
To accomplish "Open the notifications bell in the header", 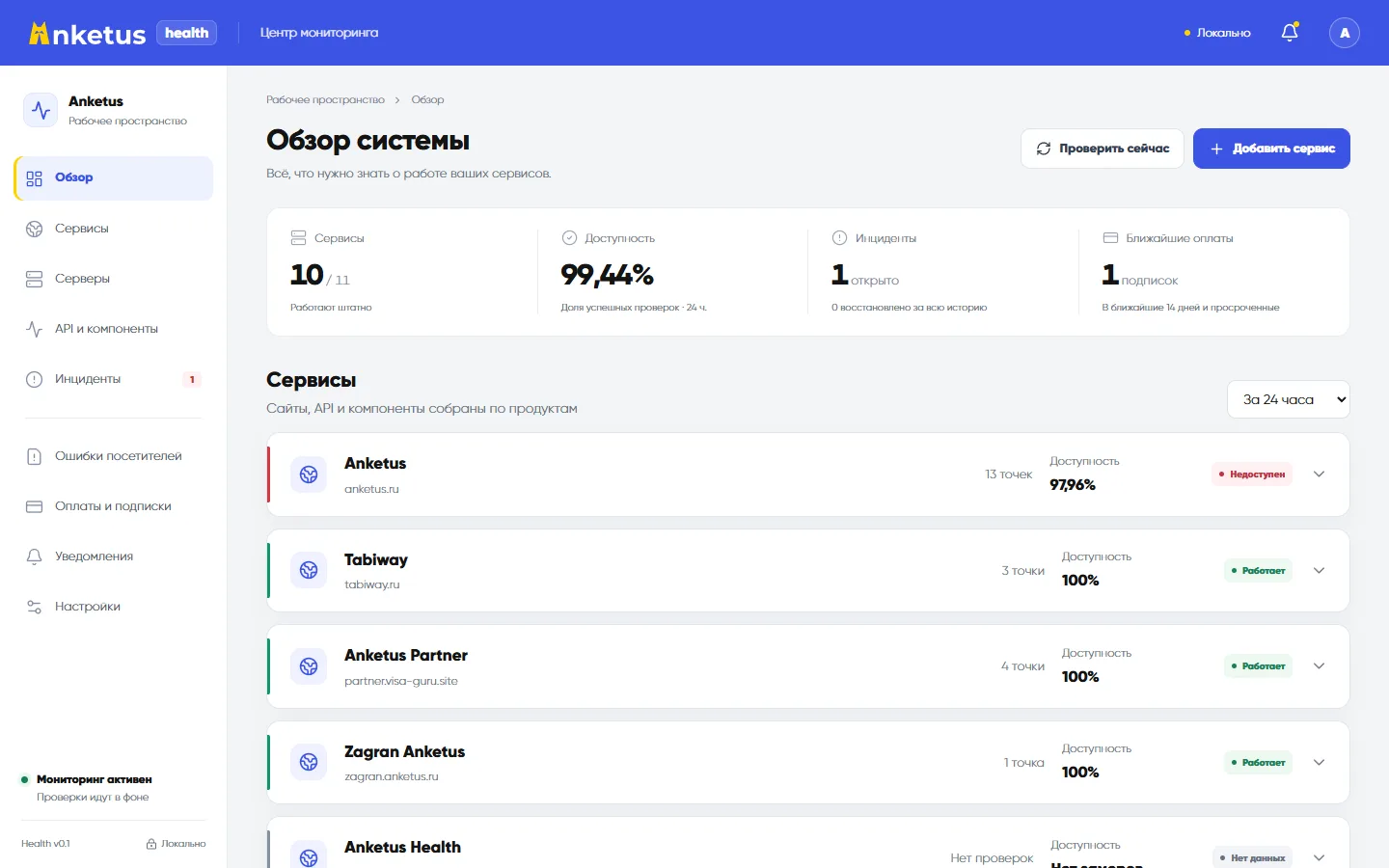I will [x=1290, y=33].
